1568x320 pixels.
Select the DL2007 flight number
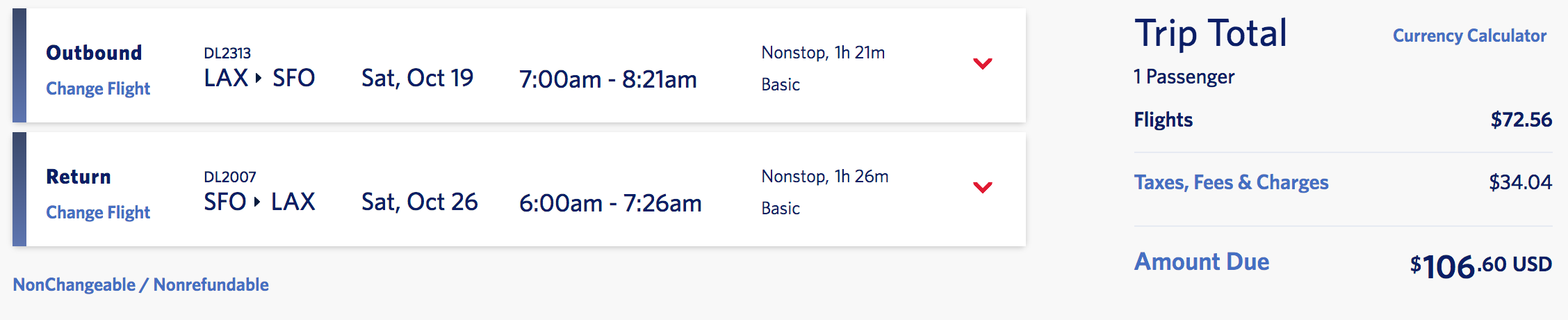[x=230, y=177]
